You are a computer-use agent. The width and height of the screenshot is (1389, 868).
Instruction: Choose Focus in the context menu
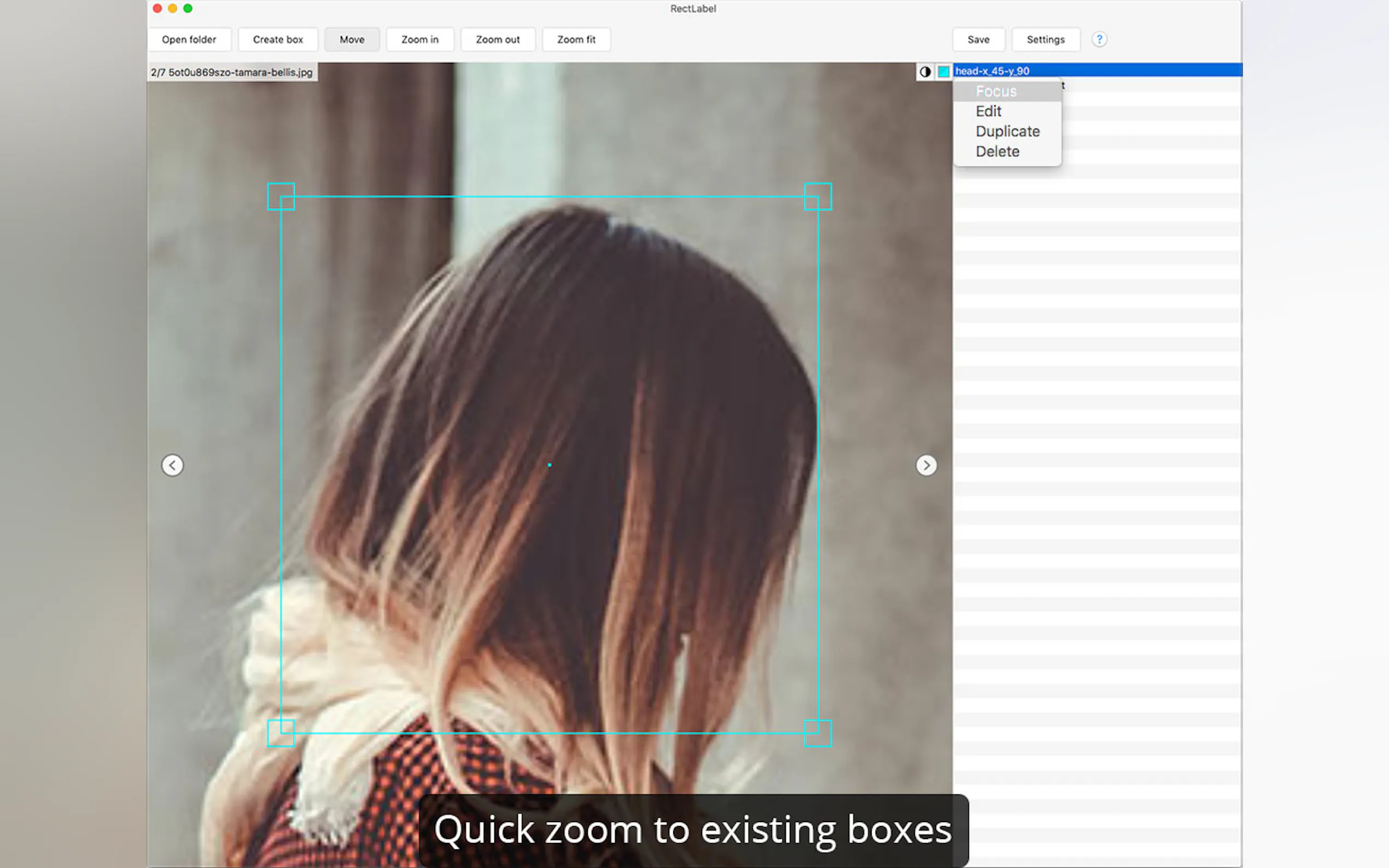pos(996,91)
